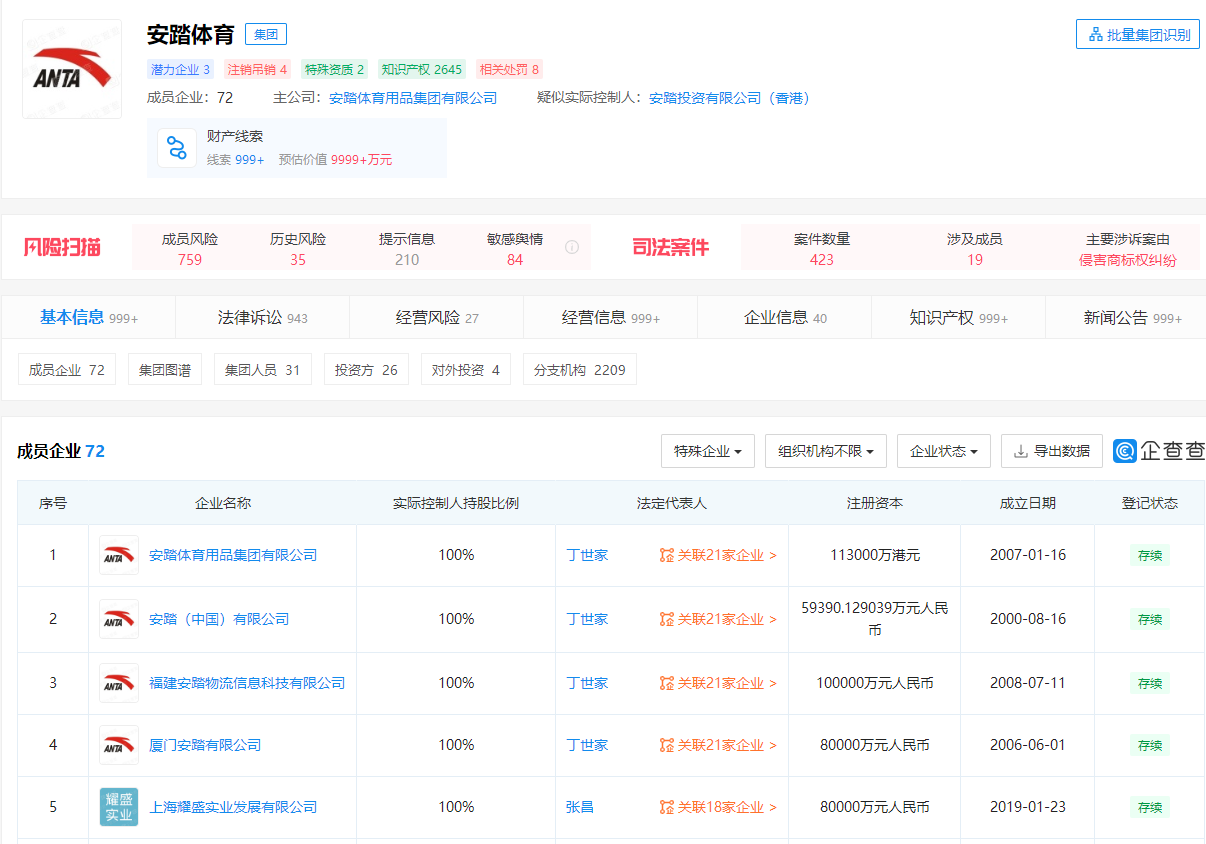The image size is (1206, 844).
Task: Select 集团图谱 sub-tab
Action: pos(165,370)
